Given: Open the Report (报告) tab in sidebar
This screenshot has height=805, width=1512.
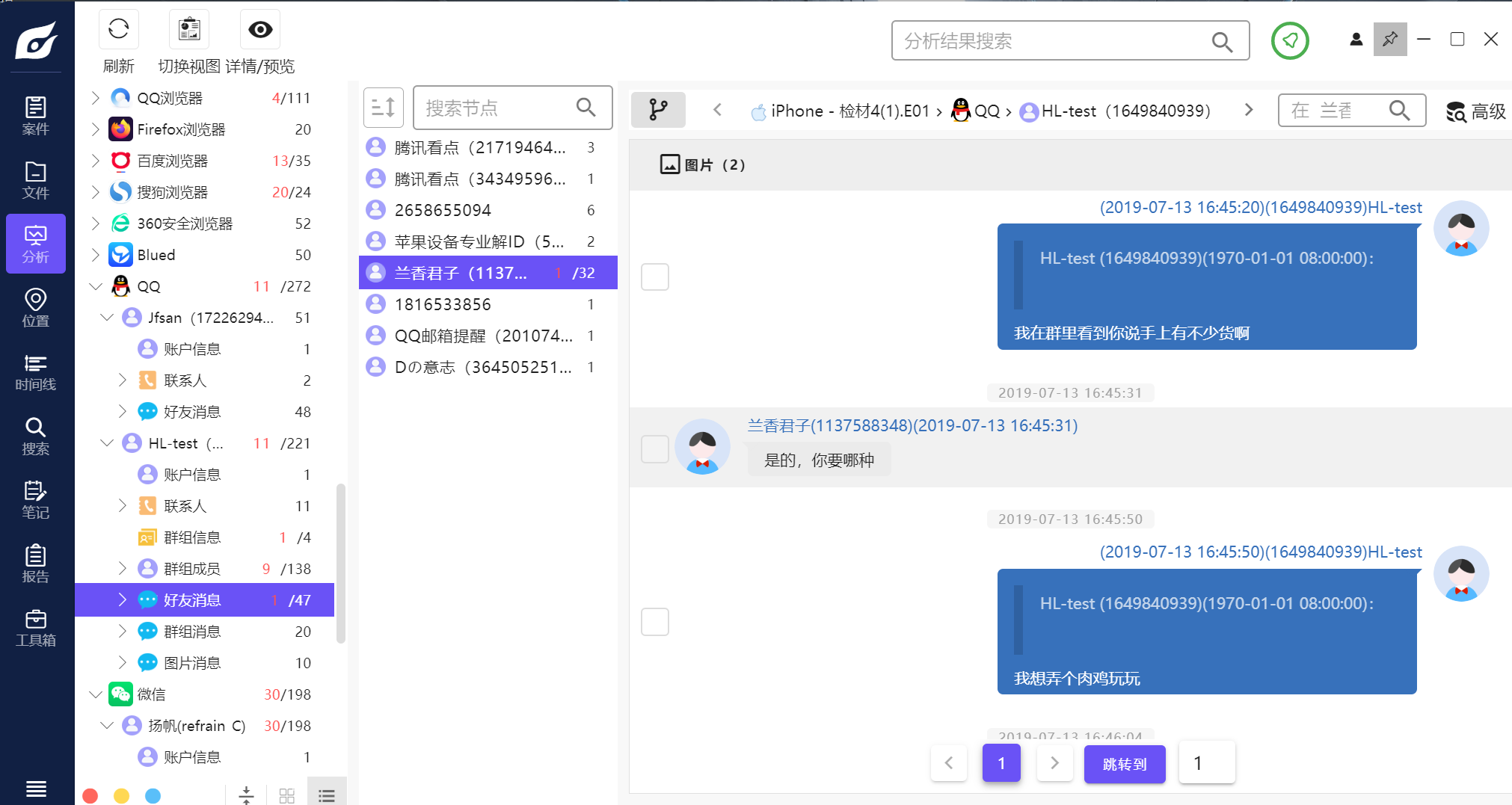Looking at the screenshot, I should tap(36, 564).
